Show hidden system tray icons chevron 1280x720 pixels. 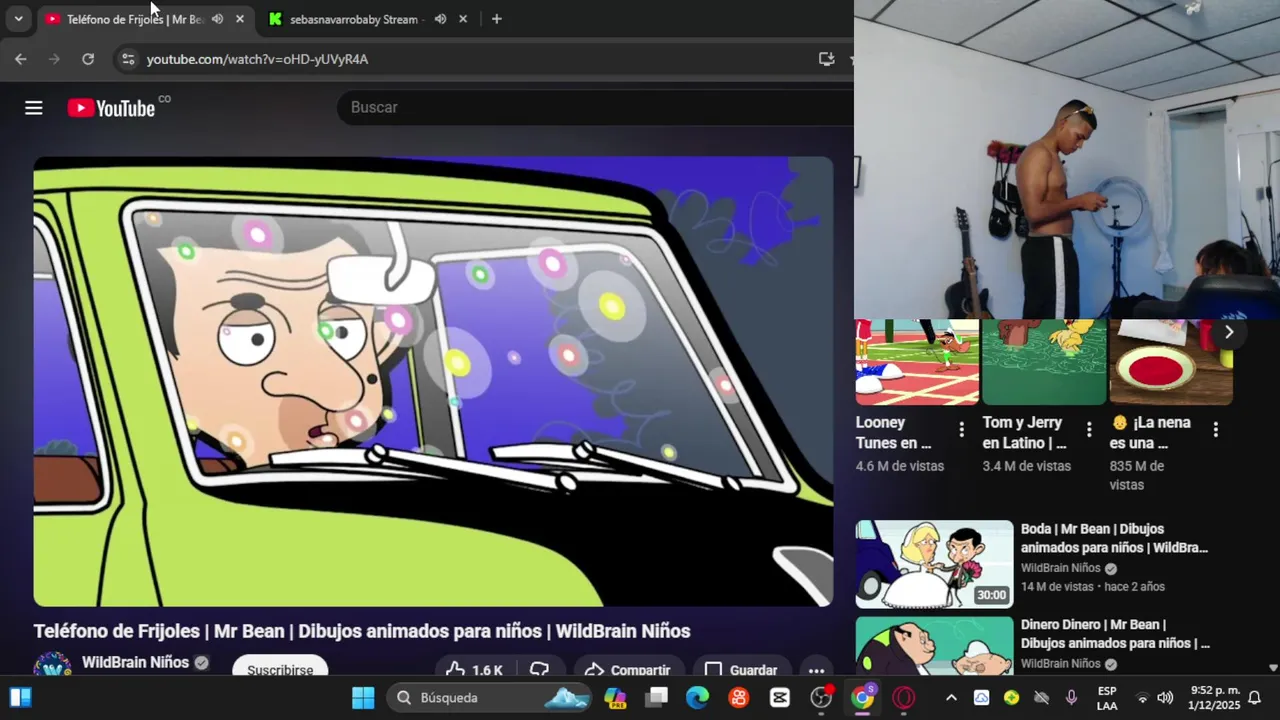coord(951,698)
